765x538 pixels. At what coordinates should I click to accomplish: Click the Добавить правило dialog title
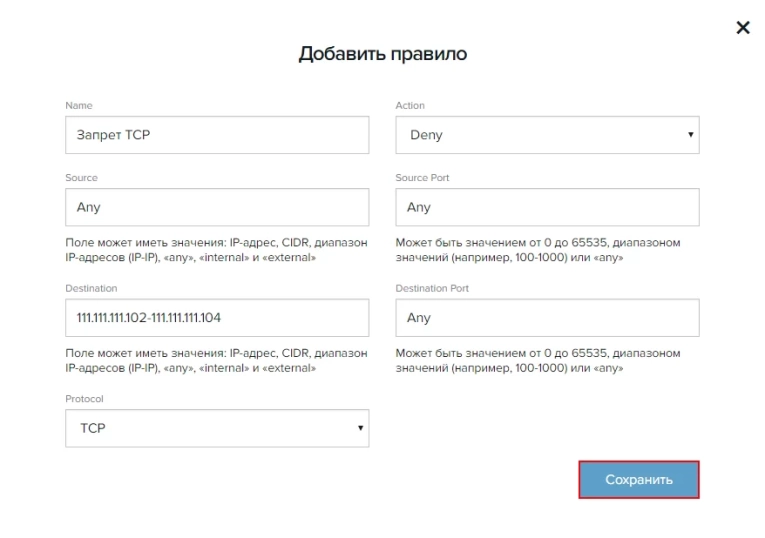tap(382, 54)
